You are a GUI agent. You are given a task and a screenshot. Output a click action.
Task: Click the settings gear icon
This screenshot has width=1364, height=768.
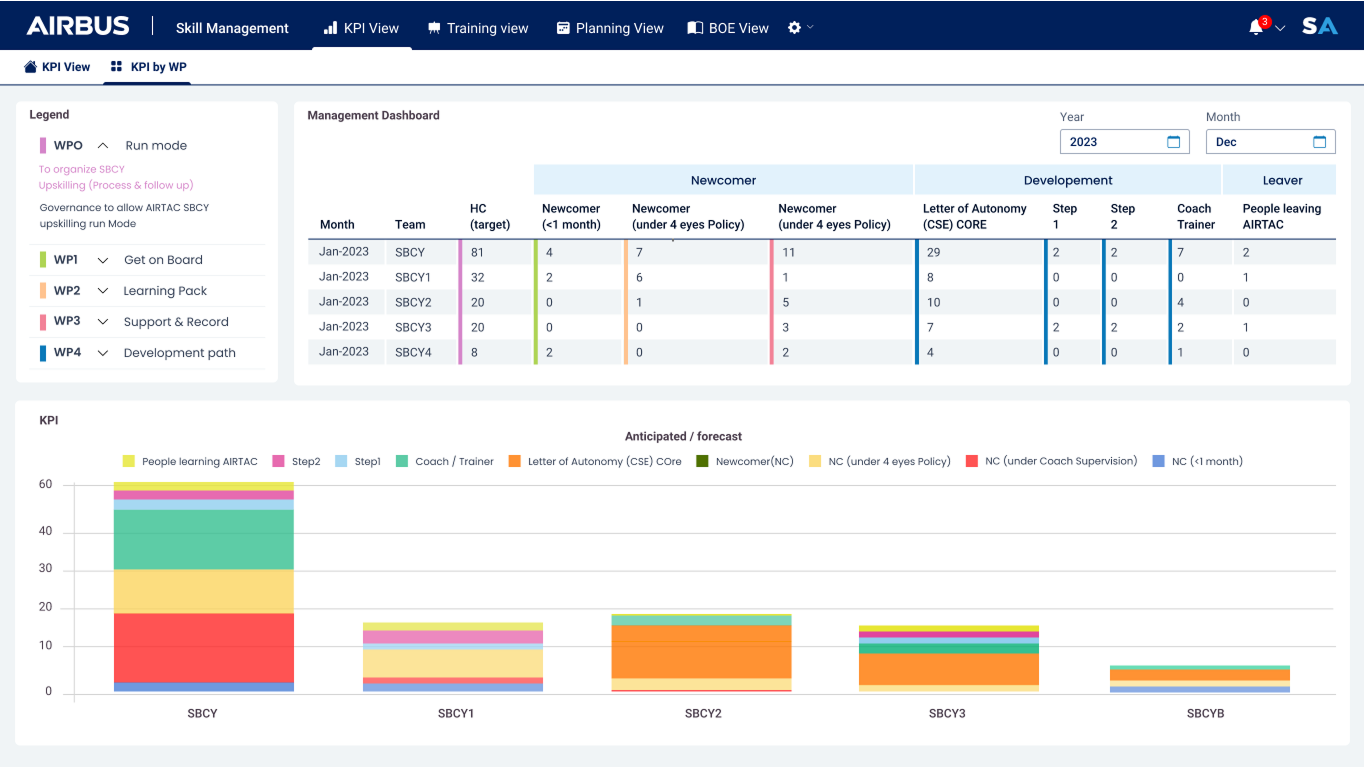point(794,28)
